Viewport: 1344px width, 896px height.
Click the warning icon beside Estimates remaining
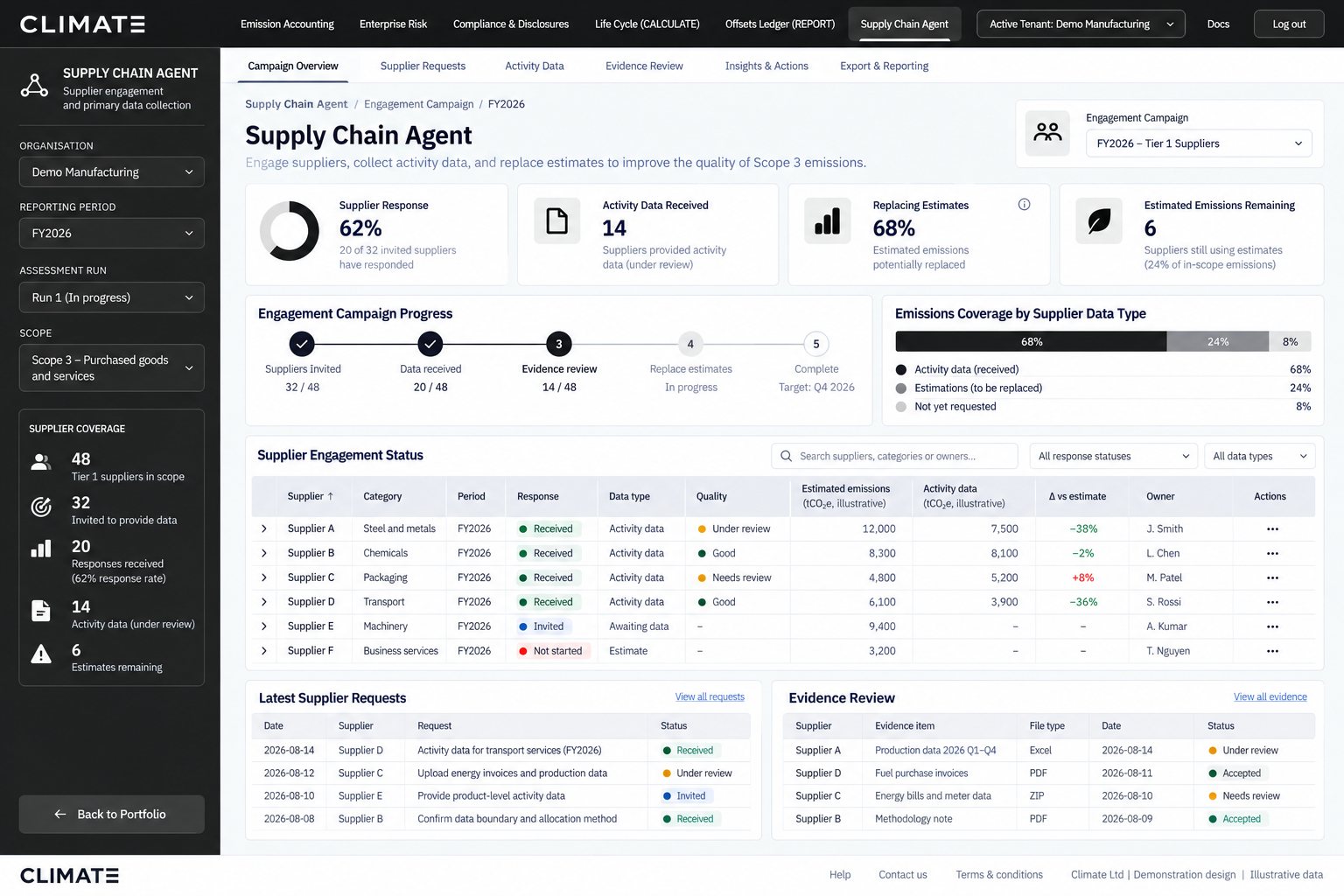coord(41,654)
